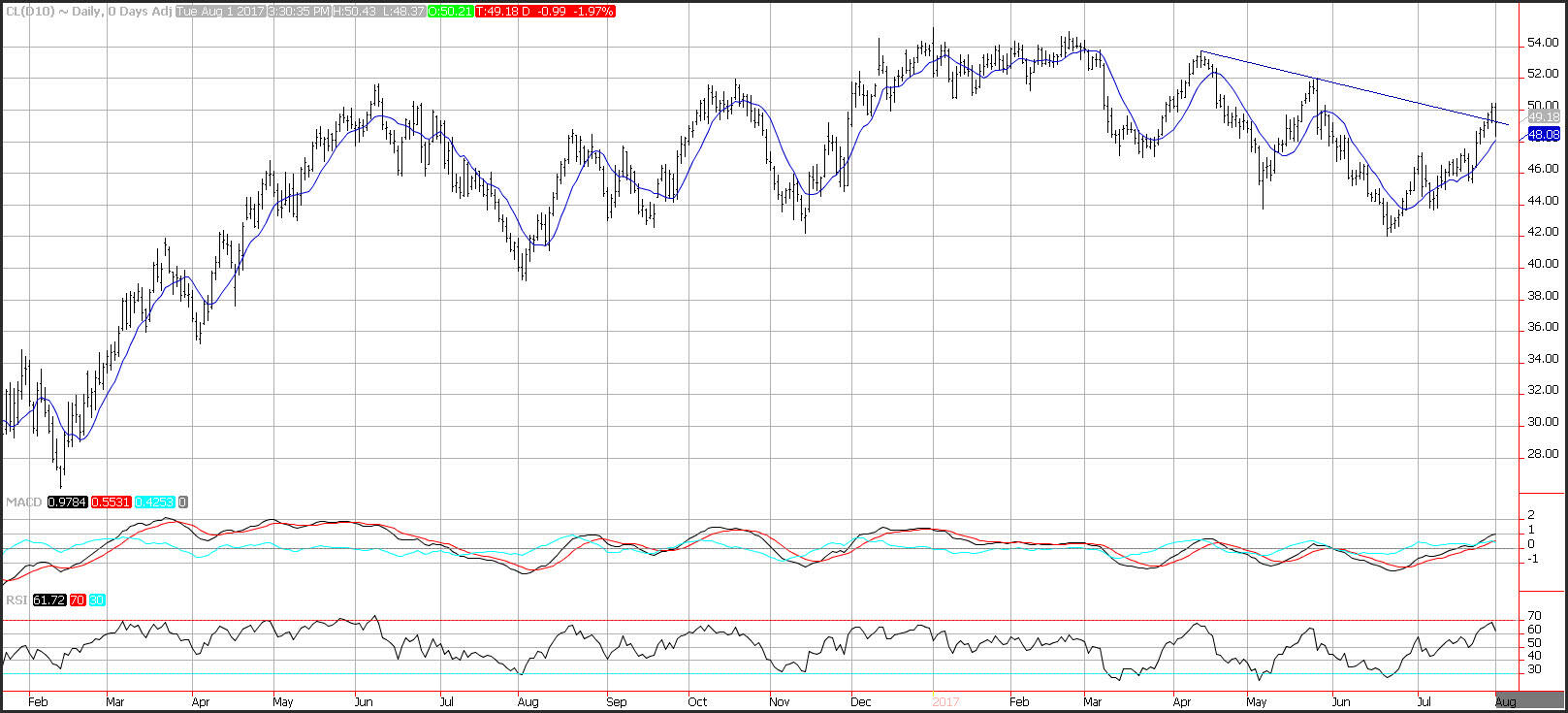Click the red T:49.18 last trade badge

click(x=537, y=11)
